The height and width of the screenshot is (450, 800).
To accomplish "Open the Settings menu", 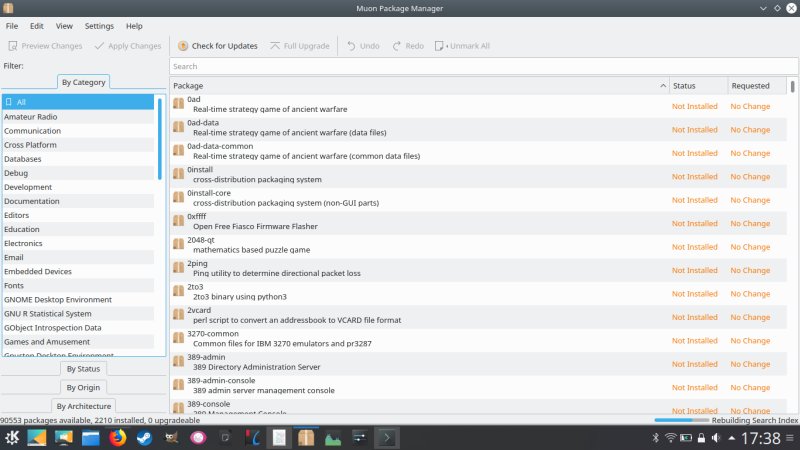I will coord(99,25).
